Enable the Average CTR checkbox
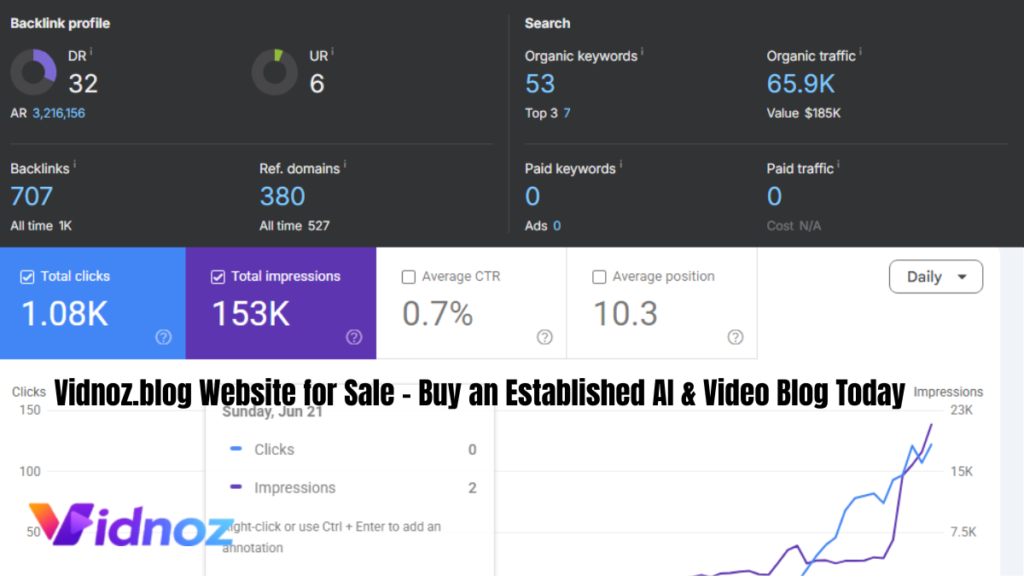The width and height of the screenshot is (1024, 576). click(408, 277)
